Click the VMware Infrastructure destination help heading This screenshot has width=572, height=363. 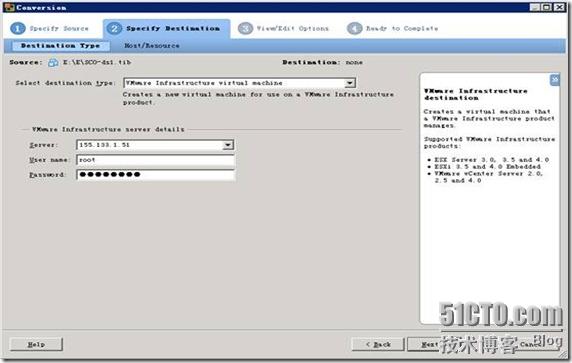tap(475, 94)
